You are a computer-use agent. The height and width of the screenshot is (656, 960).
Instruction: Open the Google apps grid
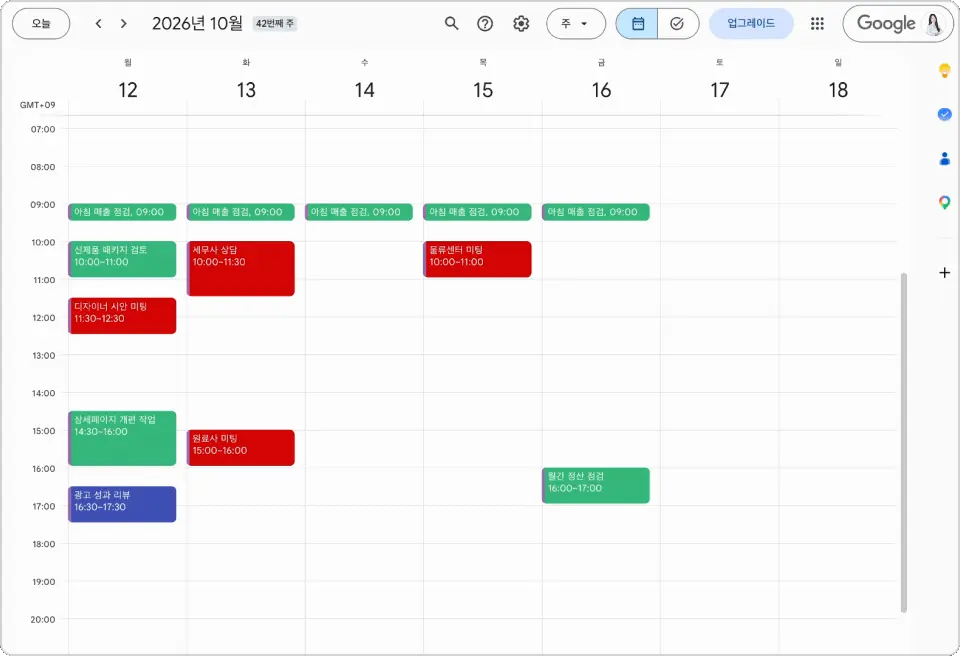[817, 24]
